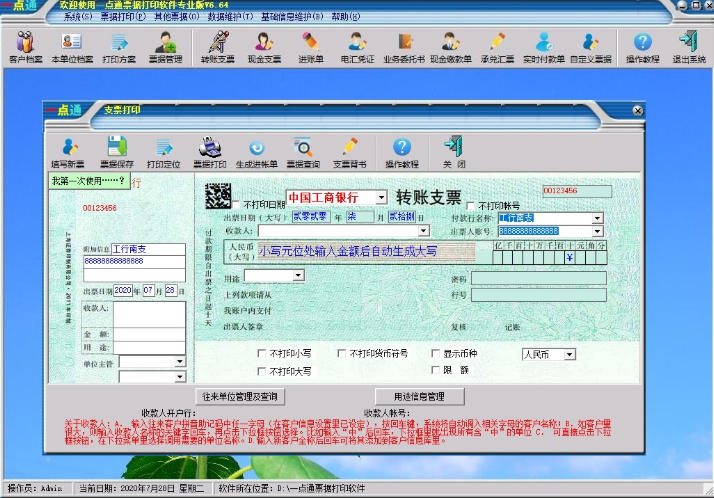
Task: Open the 基础信息维护(B) menu
Action: click(292, 17)
